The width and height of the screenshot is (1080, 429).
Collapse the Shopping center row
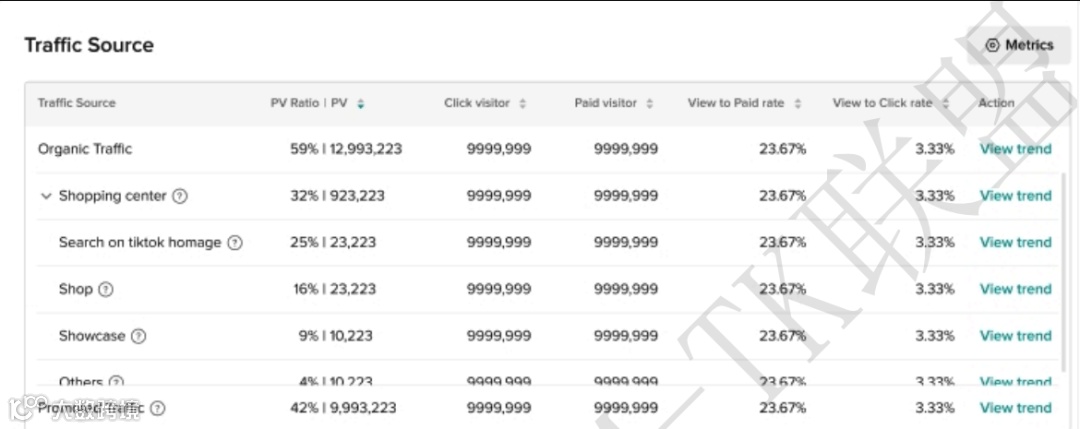click(45, 196)
